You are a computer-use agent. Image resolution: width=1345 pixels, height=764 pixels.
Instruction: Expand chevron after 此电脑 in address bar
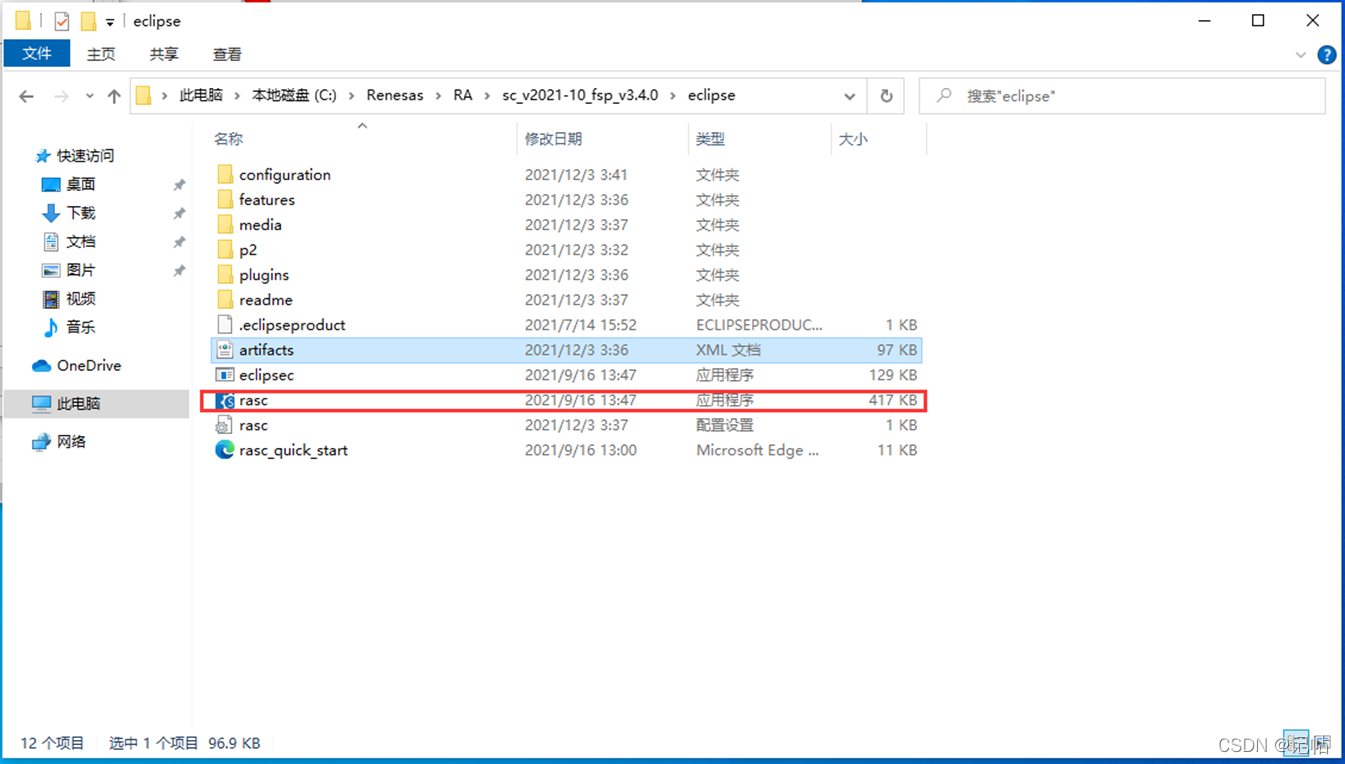(238, 96)
